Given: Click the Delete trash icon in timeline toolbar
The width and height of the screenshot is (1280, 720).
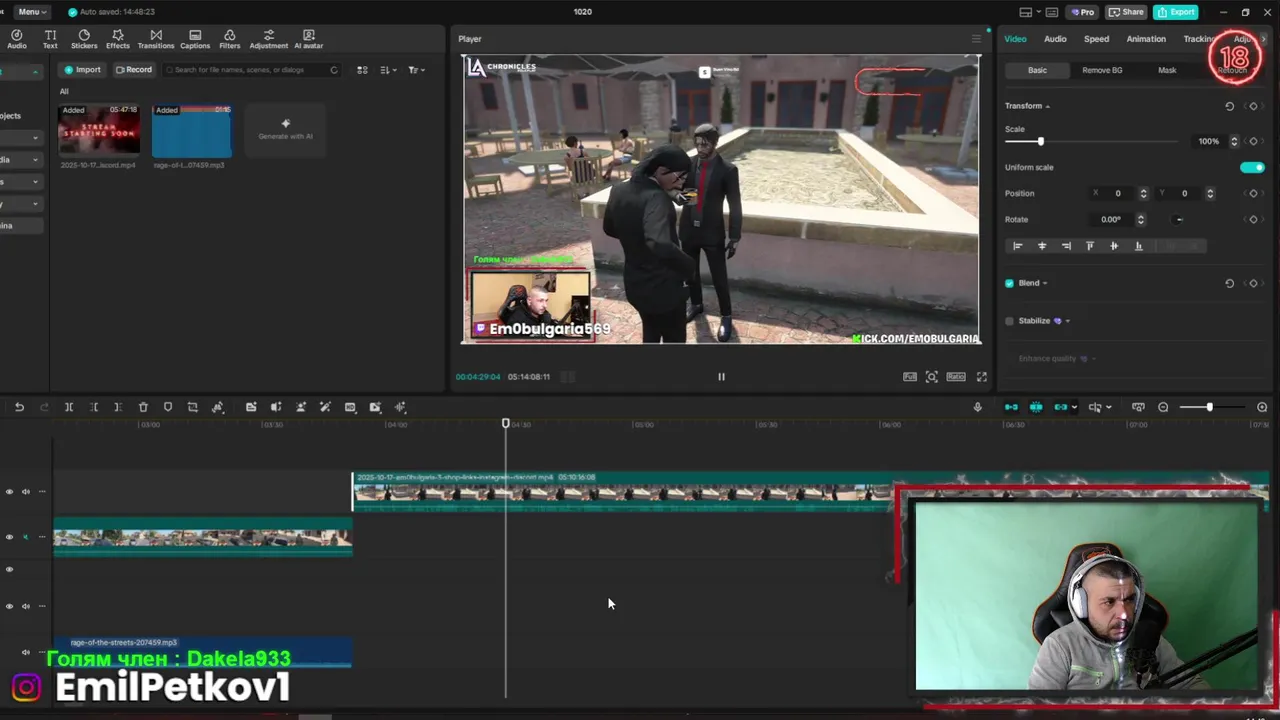Looking at the screenshot, I should coord(143,407).
